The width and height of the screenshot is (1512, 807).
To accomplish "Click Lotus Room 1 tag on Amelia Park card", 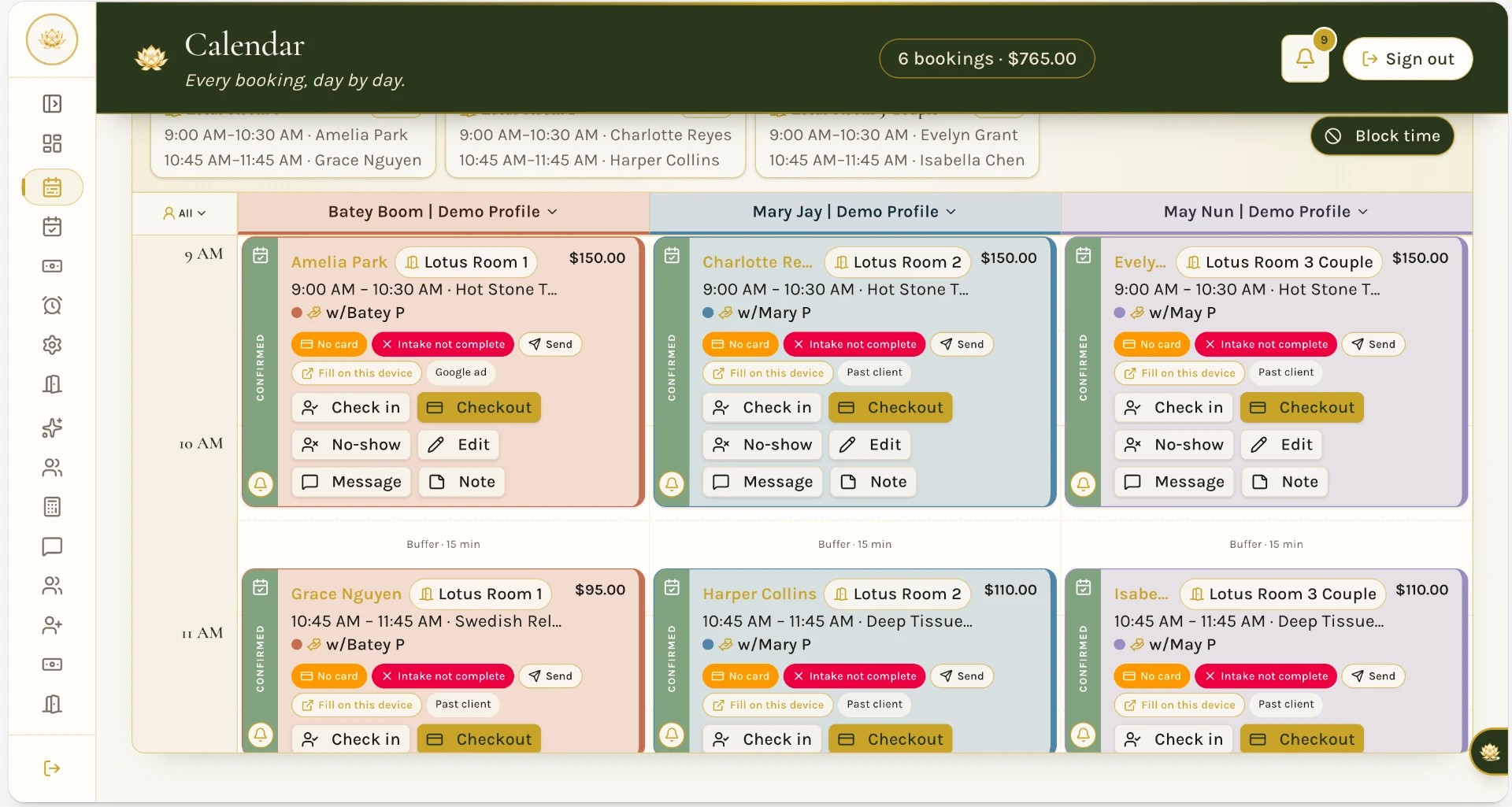I will pyautogui.click(x=466, y=262).
